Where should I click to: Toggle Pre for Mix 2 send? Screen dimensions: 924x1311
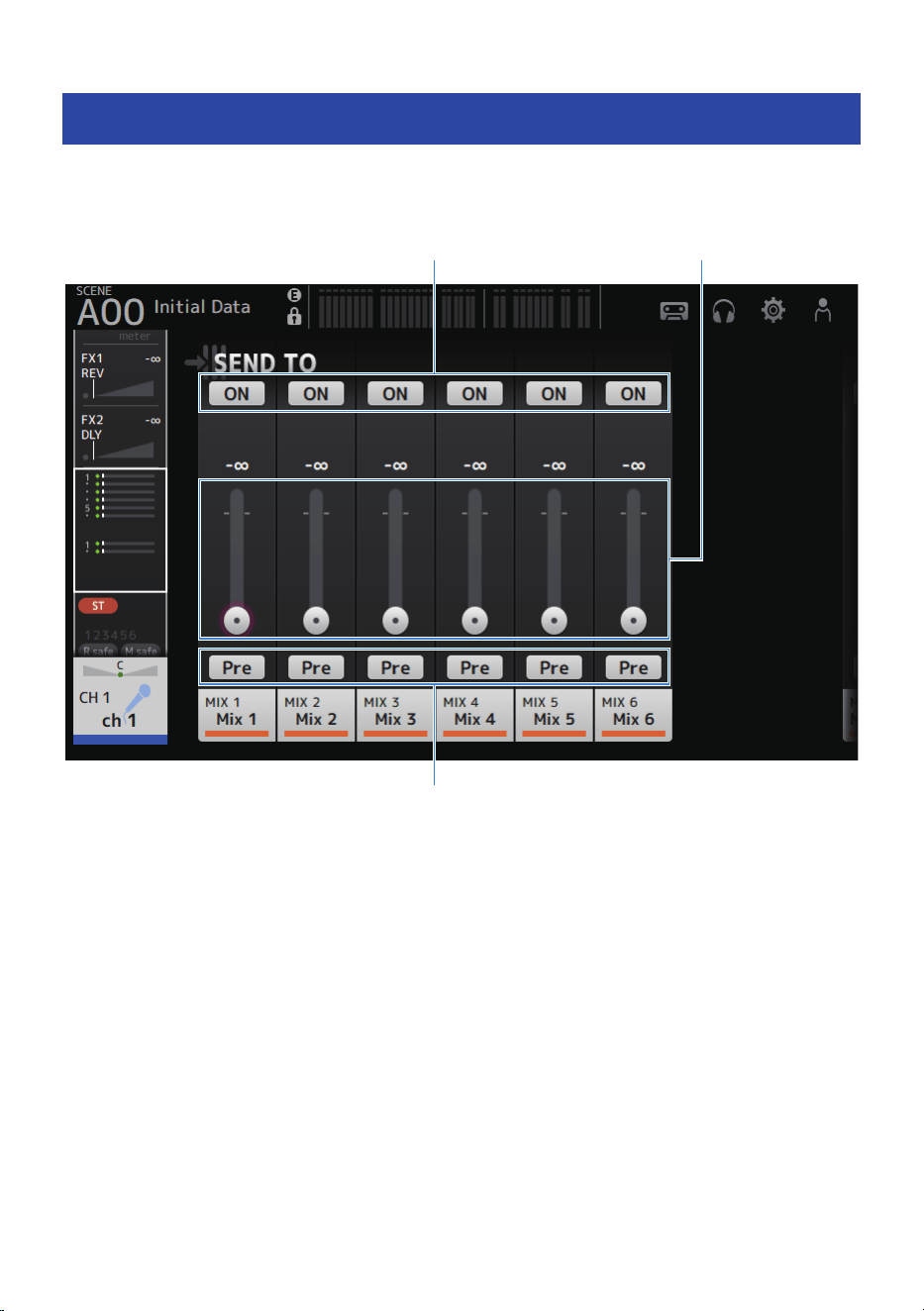(x=316, y=667)
